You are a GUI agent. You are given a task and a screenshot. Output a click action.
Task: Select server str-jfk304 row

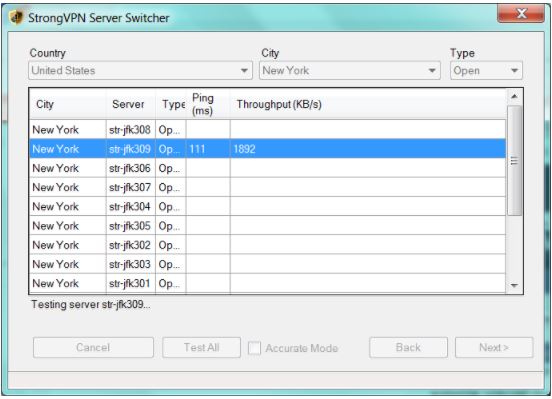(x=268, y=206)
